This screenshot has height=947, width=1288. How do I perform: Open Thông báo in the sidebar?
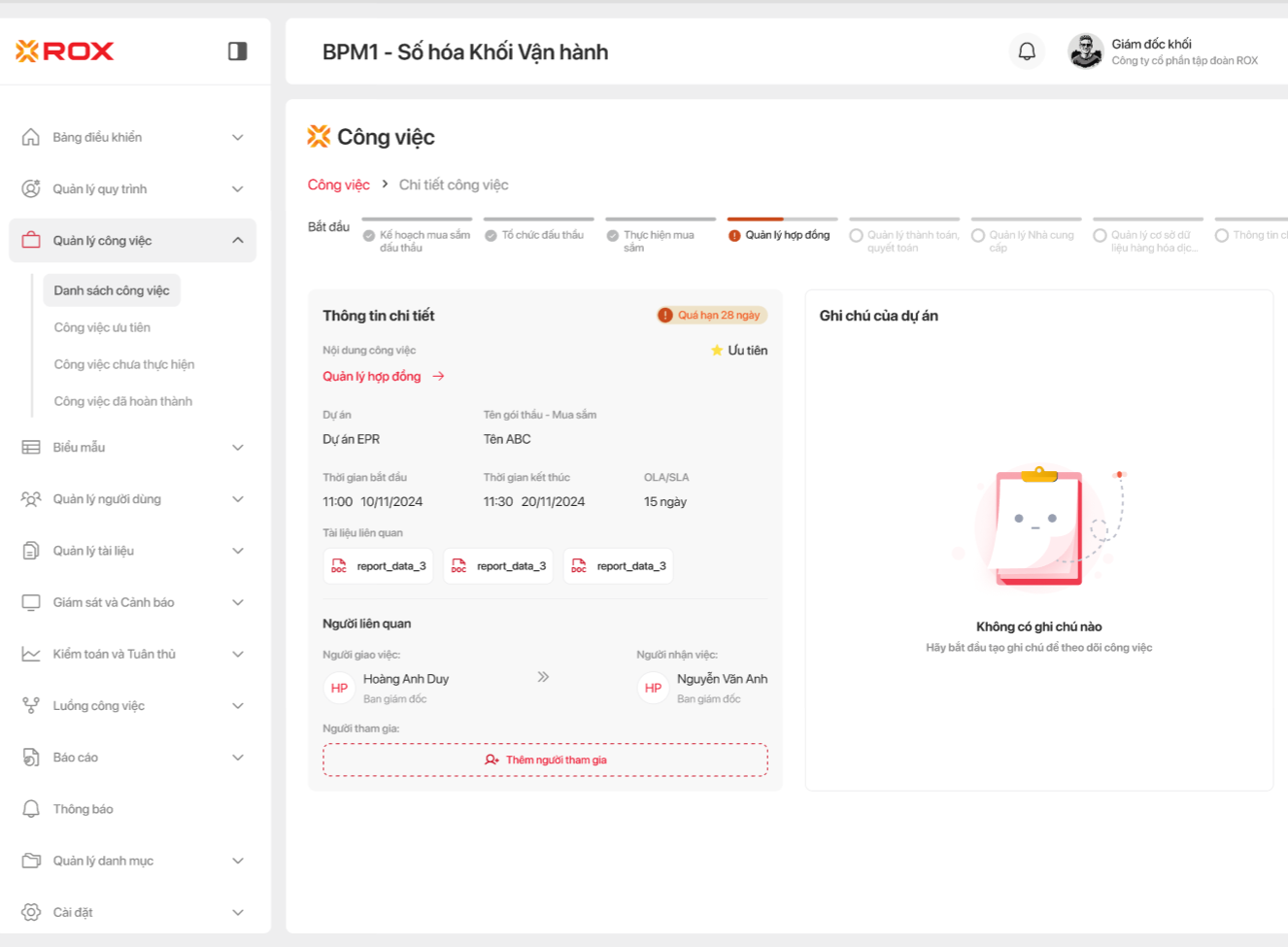[83, 809]
